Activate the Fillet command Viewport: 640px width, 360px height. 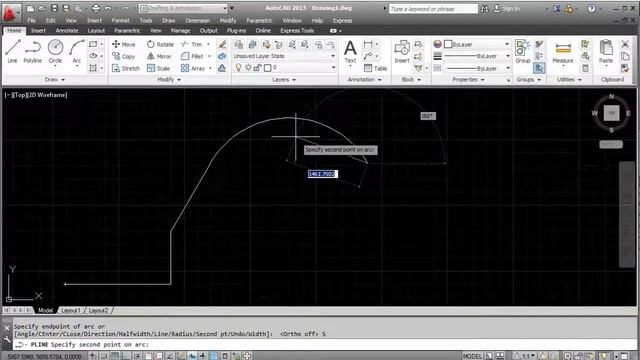[x=192, y=56]
